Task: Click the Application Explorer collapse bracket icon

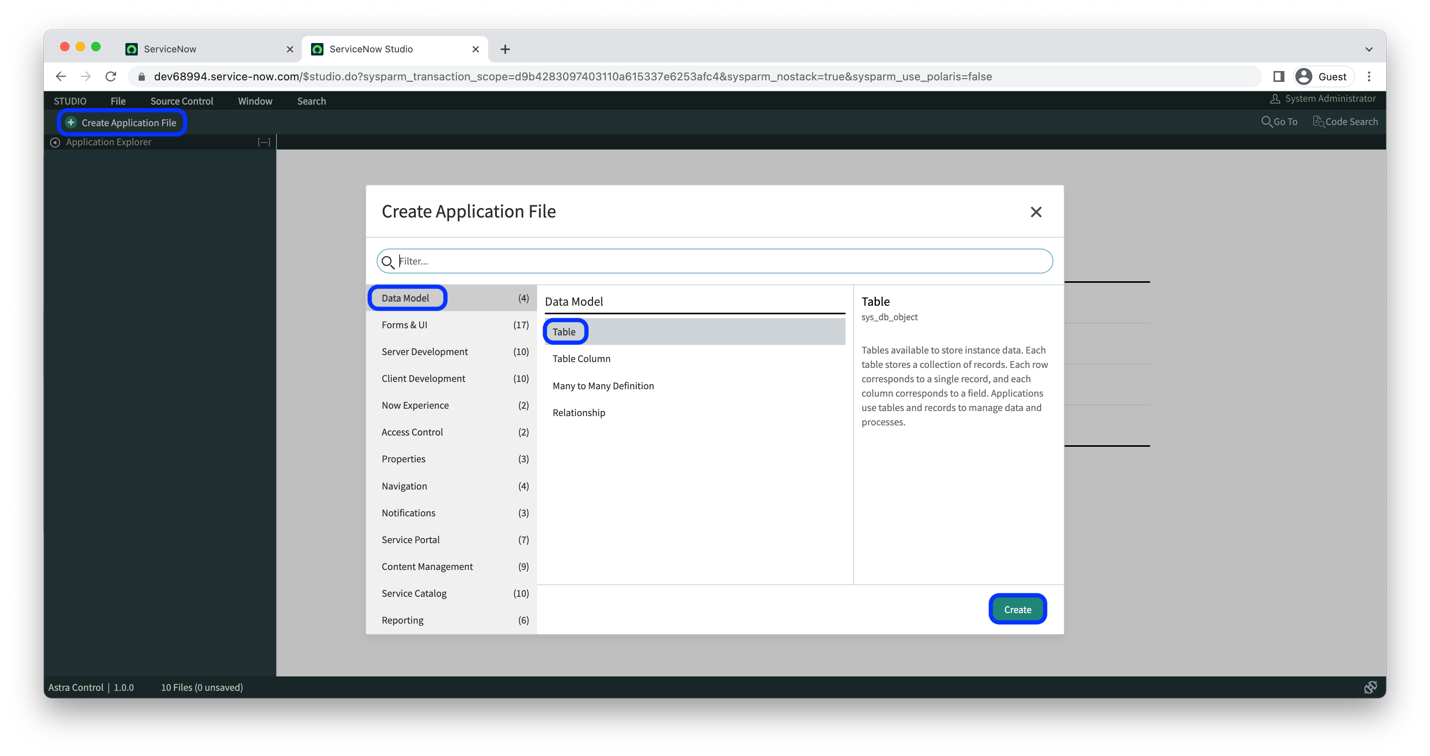Action: [264, 143]
